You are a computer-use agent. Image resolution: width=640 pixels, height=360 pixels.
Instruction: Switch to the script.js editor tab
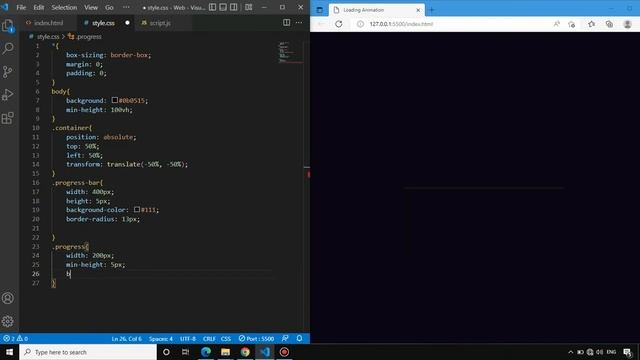click(x=160, y=23)
